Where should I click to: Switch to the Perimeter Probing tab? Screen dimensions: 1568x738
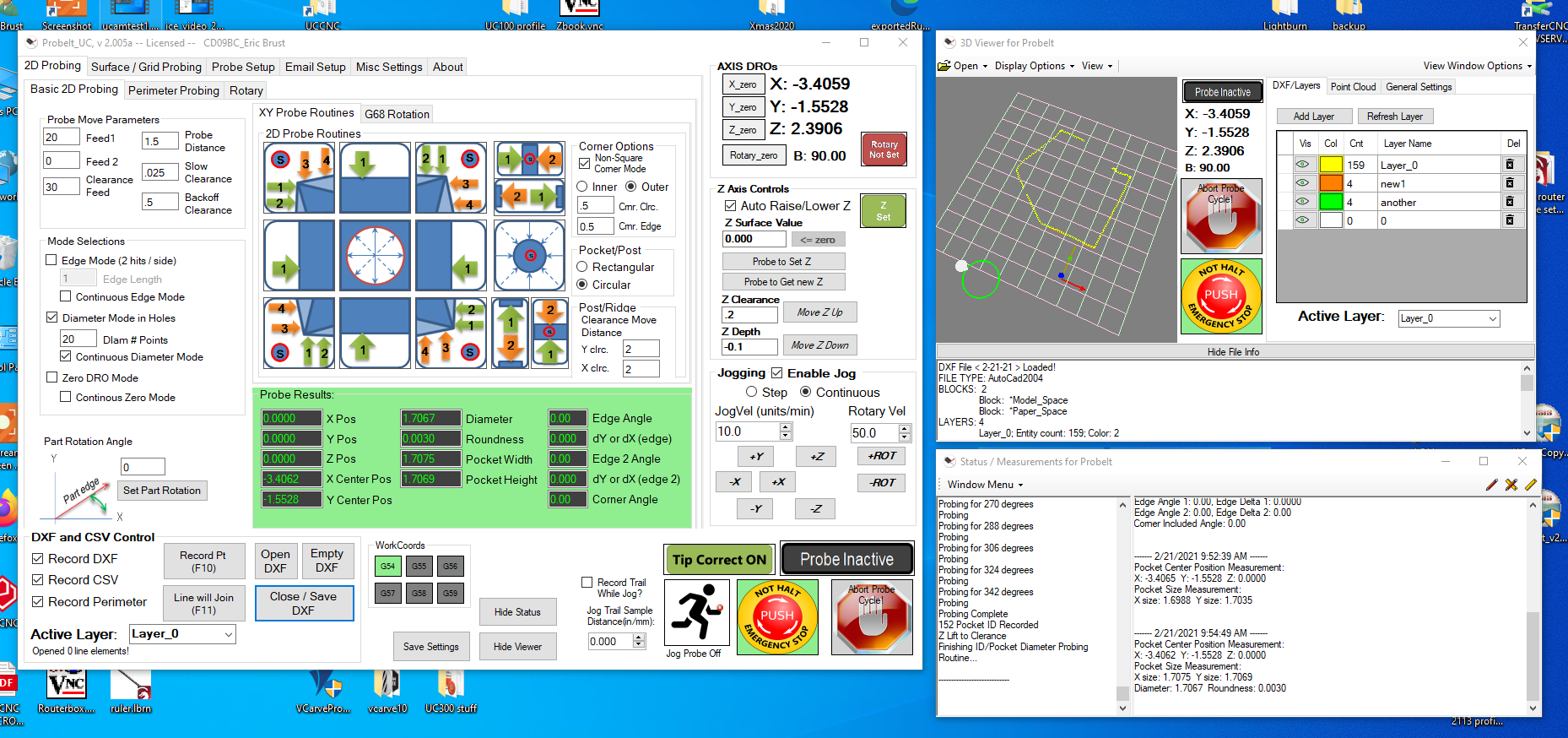(174, 90)
